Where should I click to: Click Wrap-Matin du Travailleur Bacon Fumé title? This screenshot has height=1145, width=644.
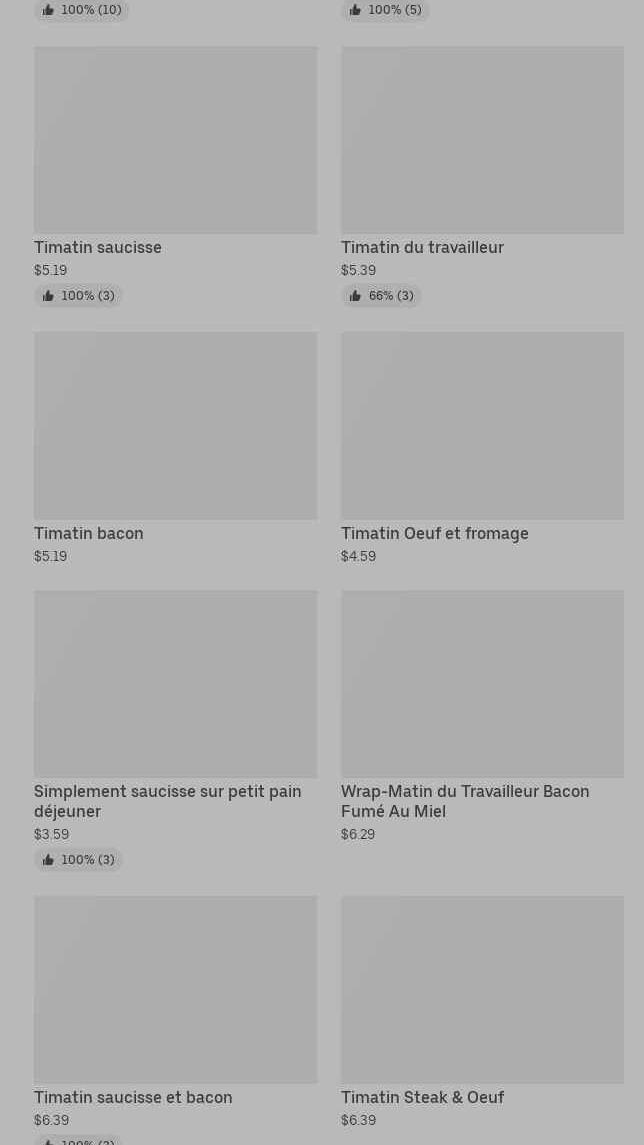(465, 801)
